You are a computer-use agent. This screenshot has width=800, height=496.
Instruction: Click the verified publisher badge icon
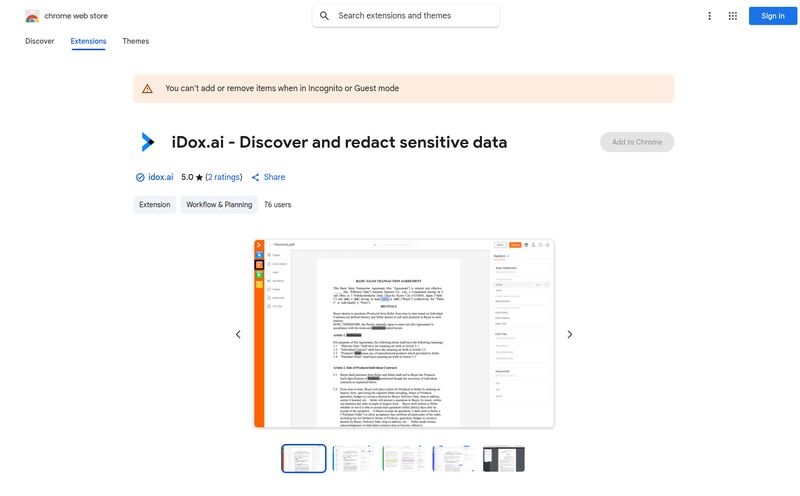pos(140,177)
